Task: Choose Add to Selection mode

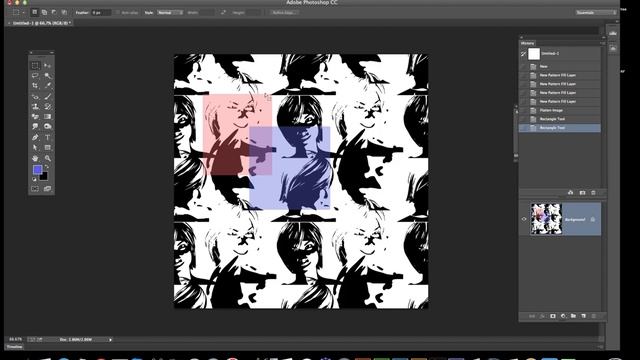Action: [44, 13]
